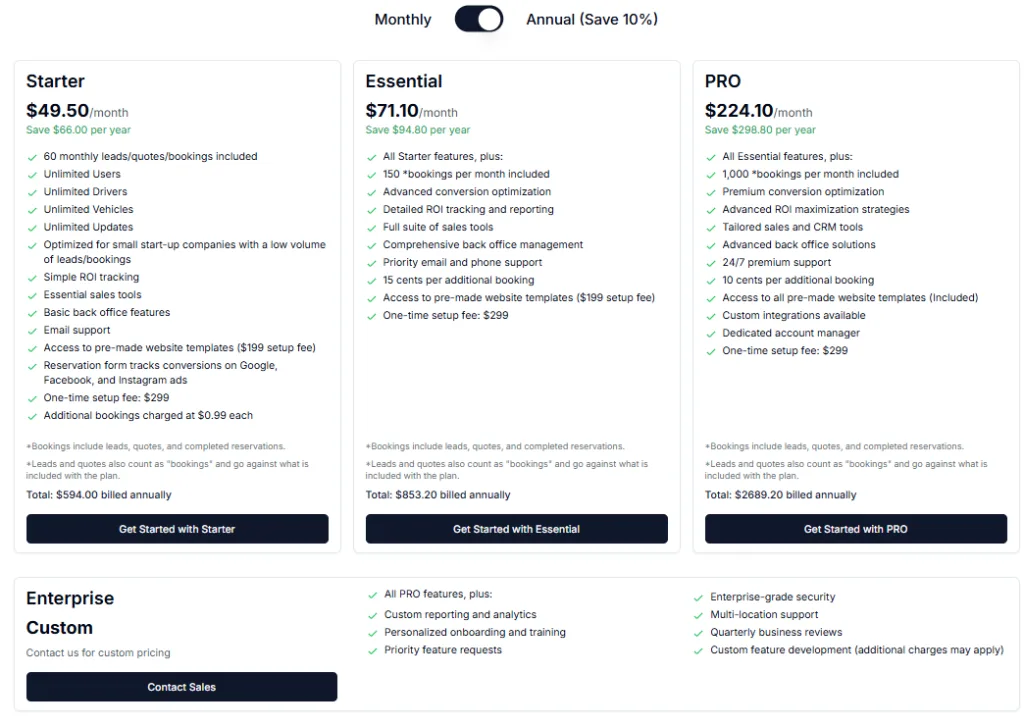
Task: Click the checkmark next to "Enterprise-grade security"
Action: [698, 597]
